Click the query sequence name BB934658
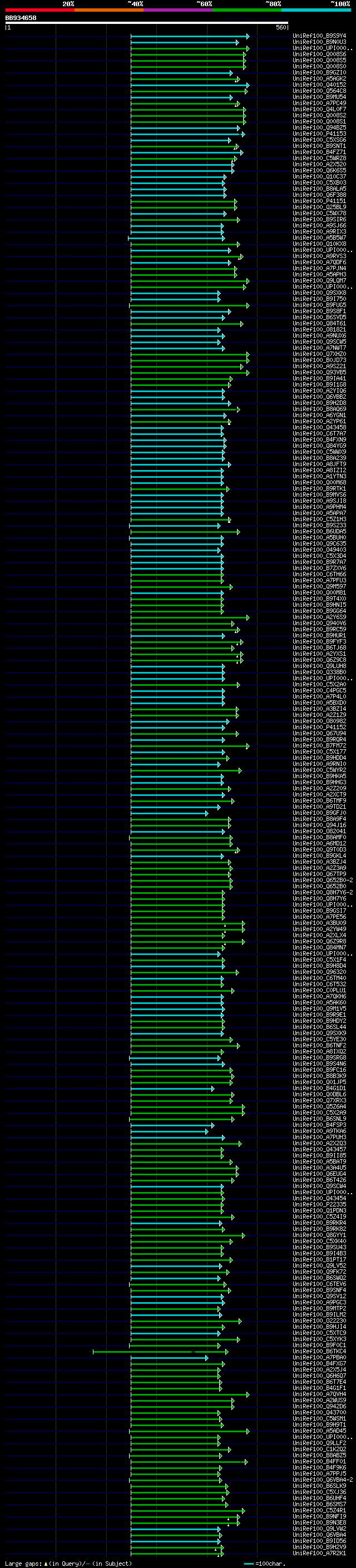Viewport: 356px width, 1568px height. [21, 18]
